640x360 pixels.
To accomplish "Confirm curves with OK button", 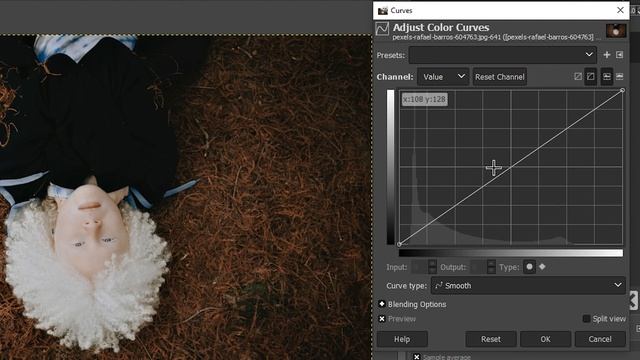I will (545, 339).
